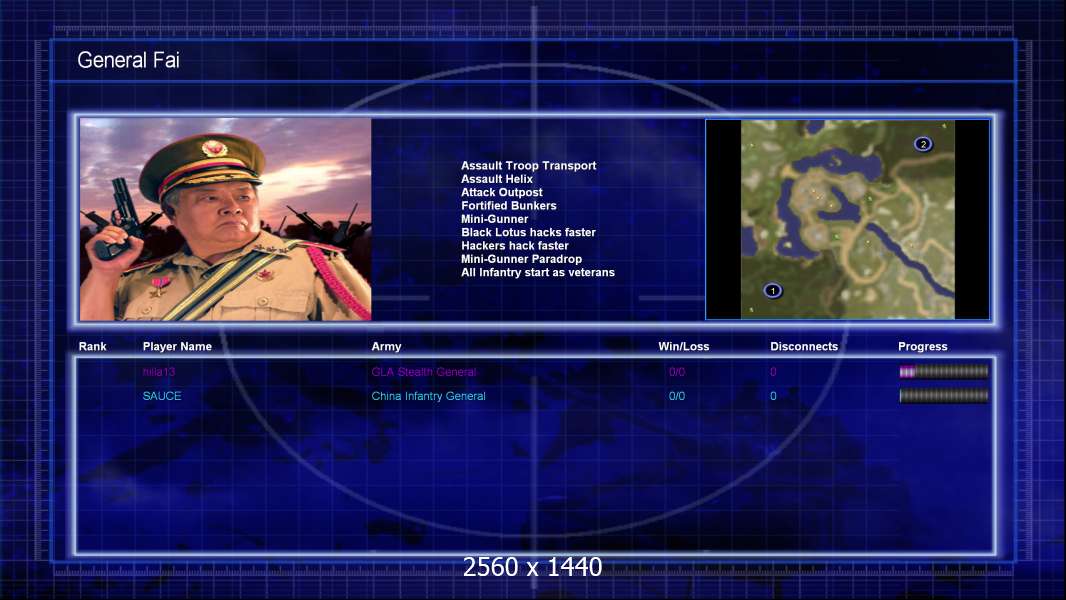Click Hackers hack faster line

515,246
